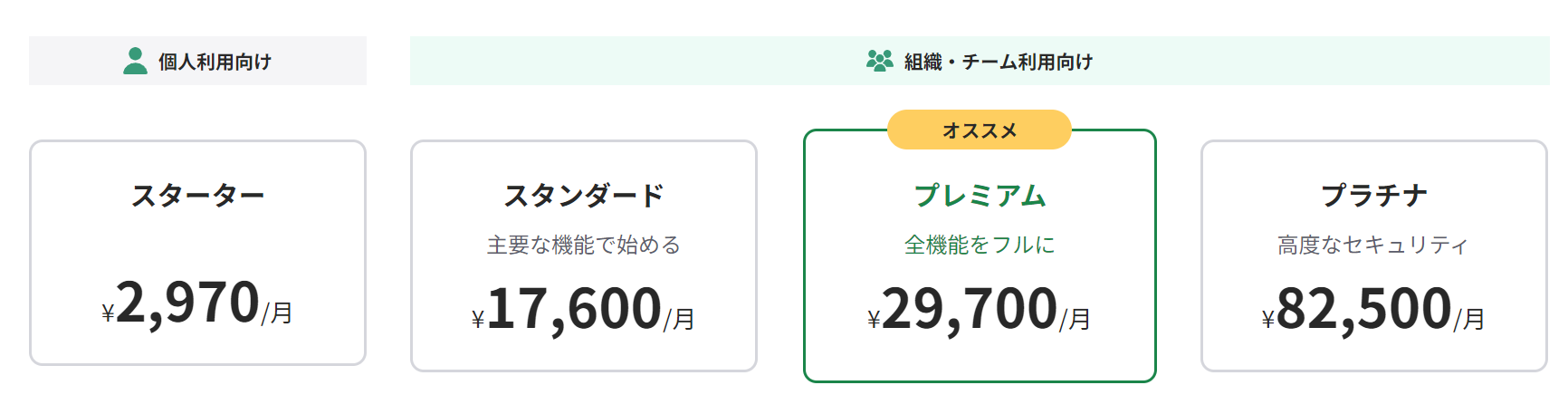
Task: Click the ¥29,700/月 price
Action: pyautogui.click(x=980, y=310)
